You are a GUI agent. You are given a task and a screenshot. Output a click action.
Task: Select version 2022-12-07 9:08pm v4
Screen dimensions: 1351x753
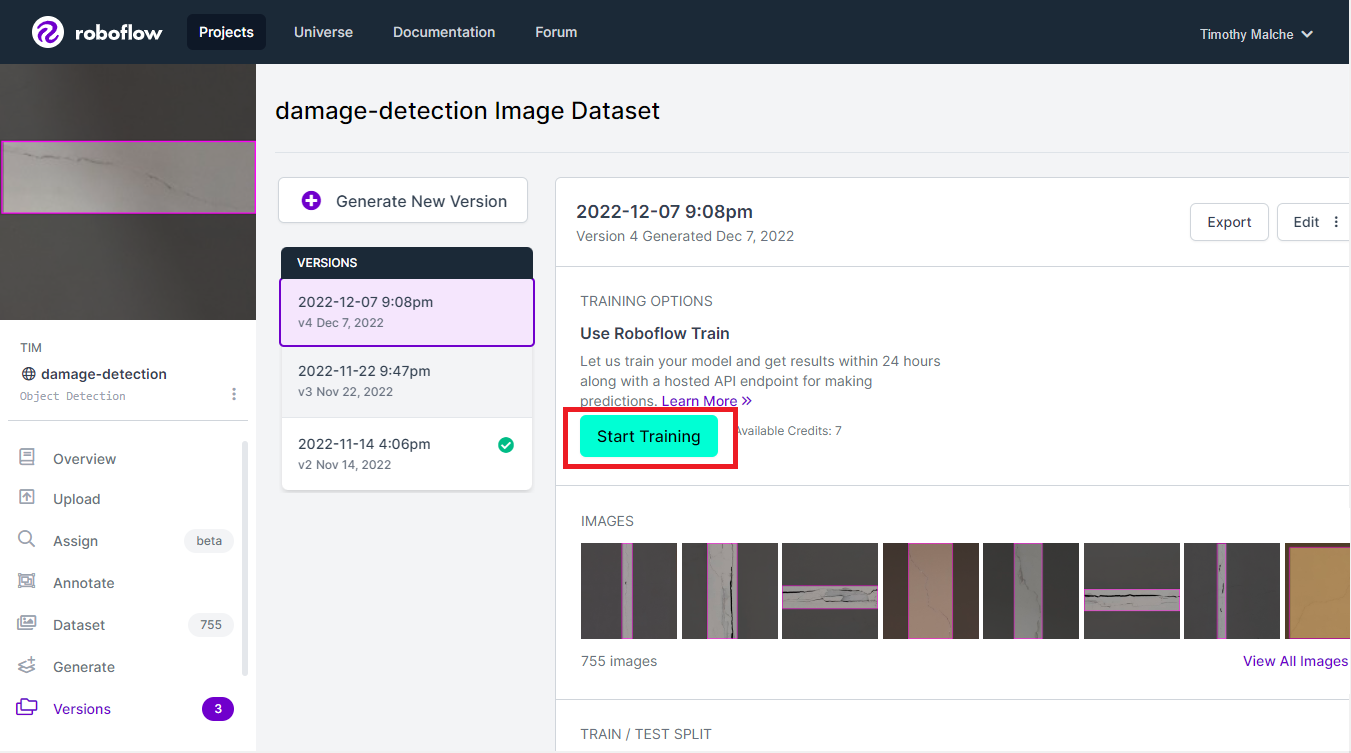(x=407, y=312)
